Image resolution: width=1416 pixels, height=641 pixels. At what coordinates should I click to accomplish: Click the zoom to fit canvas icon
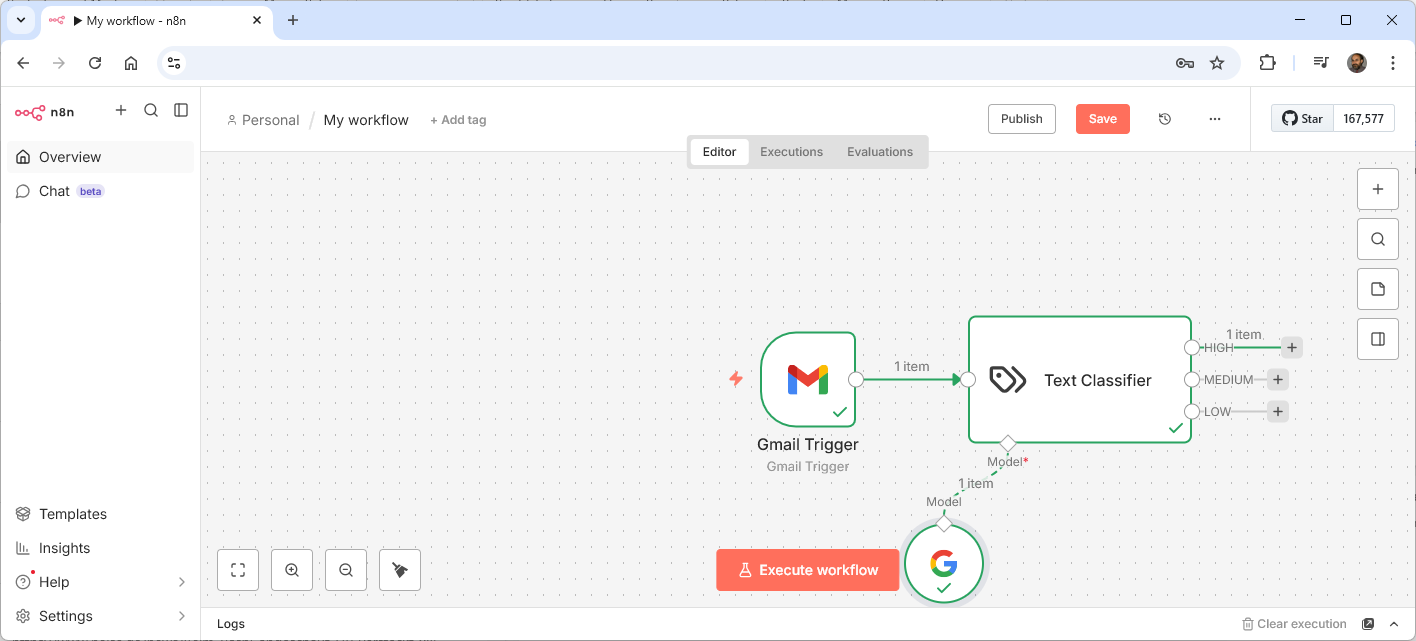tap(238, 570)
